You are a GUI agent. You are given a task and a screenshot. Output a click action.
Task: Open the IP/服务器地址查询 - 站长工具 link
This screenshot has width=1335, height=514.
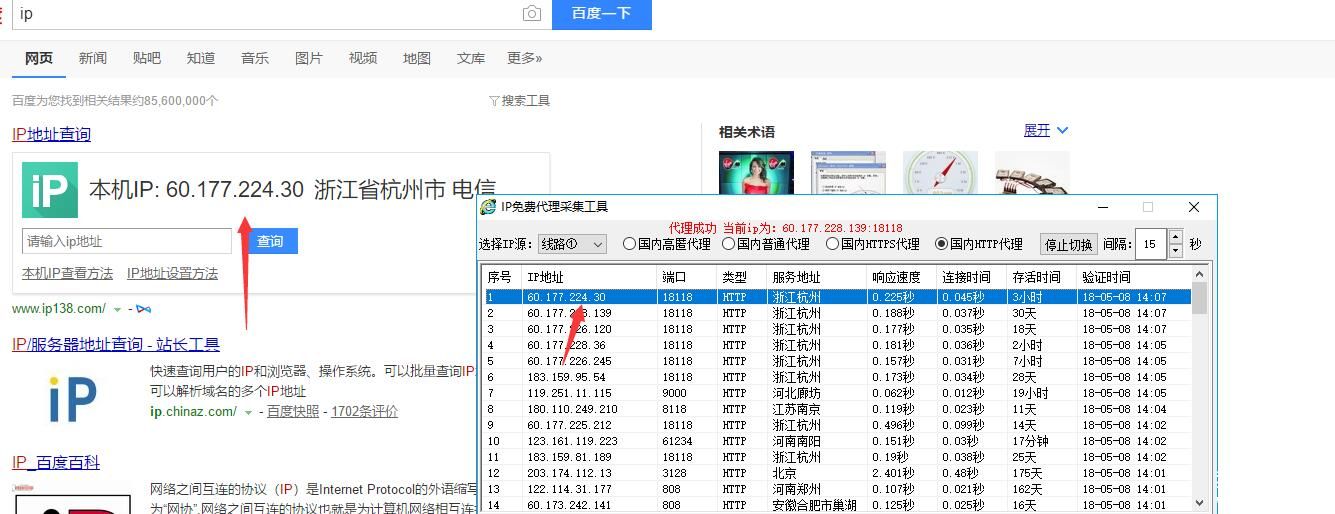116,345
